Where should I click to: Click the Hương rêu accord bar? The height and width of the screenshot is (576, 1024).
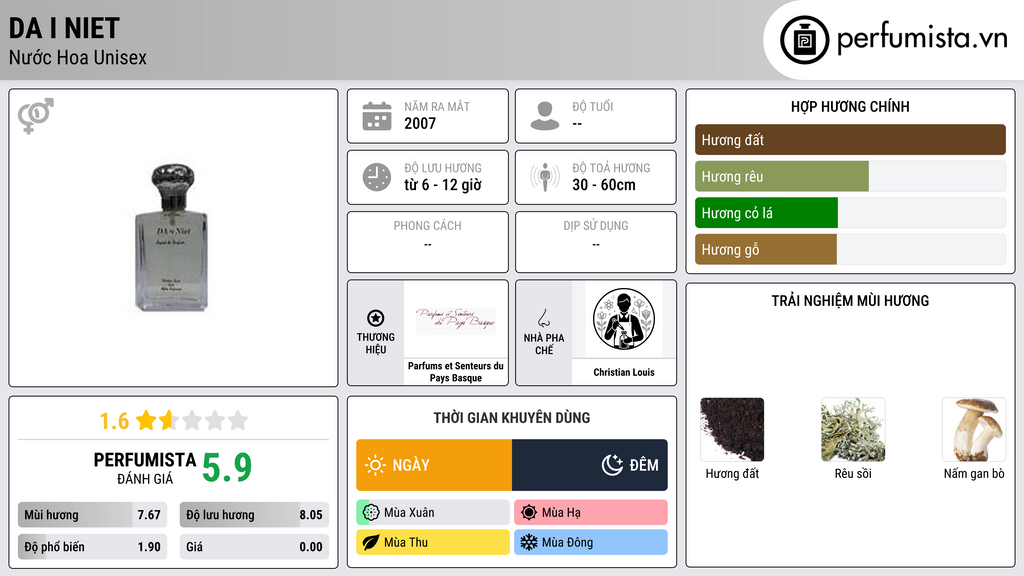[x=850, y=176]
